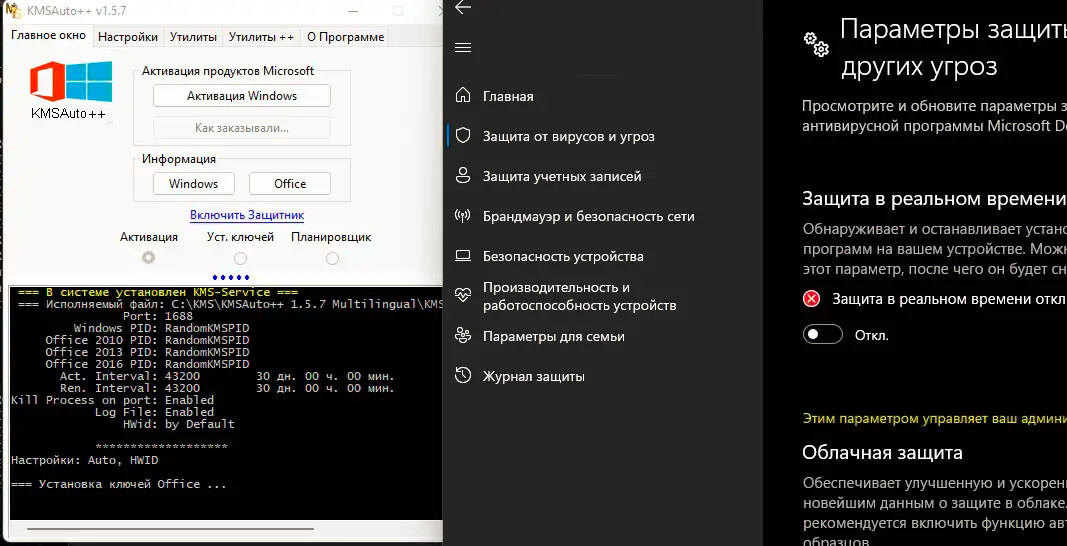Image resolution: width=1067 pixels, height=546 pixels.
Task: Click the KMSAuto++ title bar app icon
Action: tap(12, 12)
